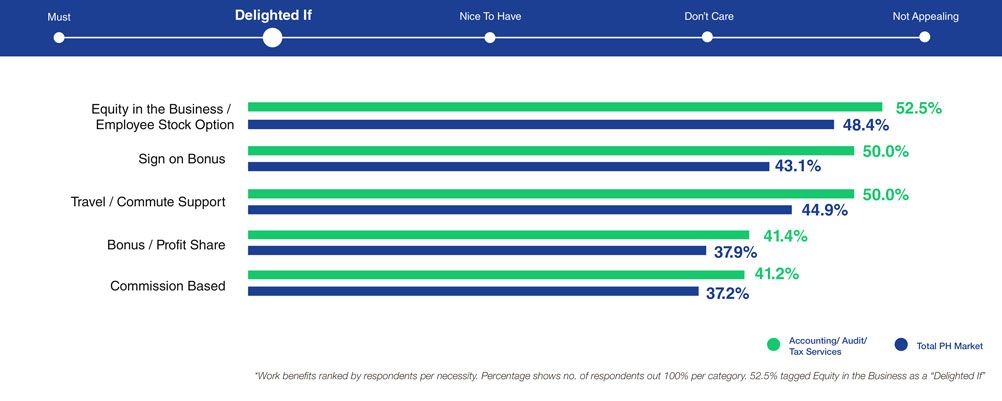
Task: Select the Nice To Have slider dot
Action: coord(490,37)
